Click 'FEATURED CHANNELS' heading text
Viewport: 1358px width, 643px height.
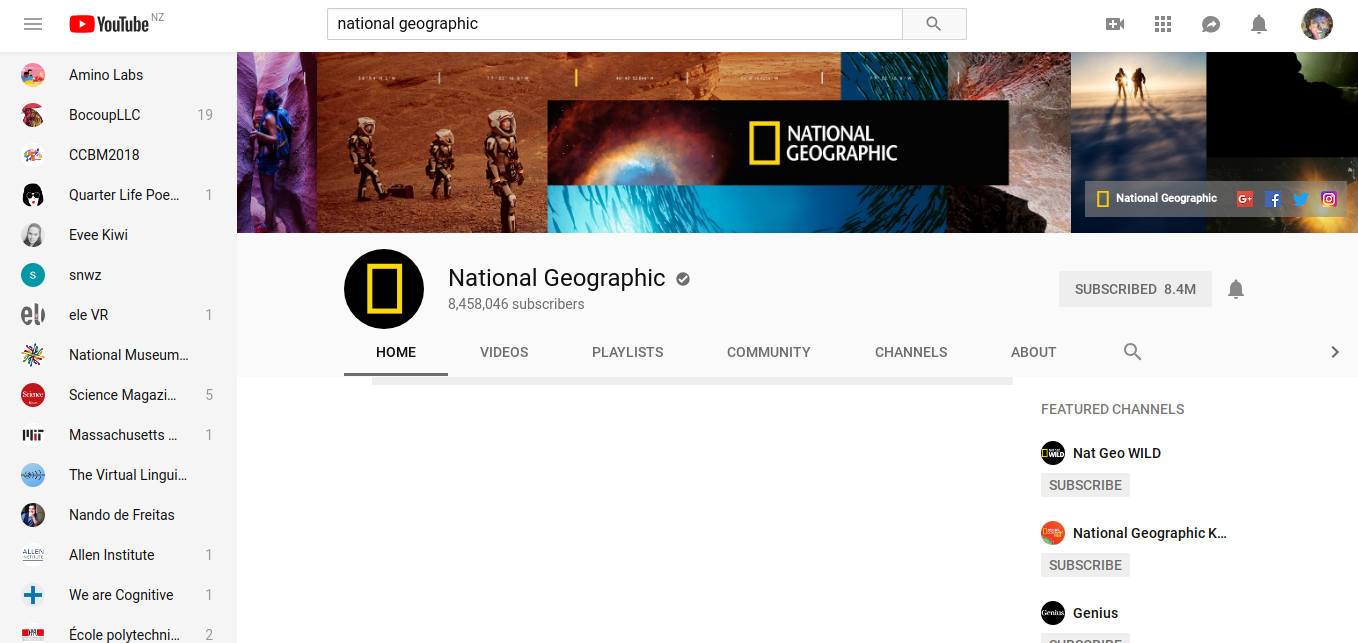(1112, 409)
